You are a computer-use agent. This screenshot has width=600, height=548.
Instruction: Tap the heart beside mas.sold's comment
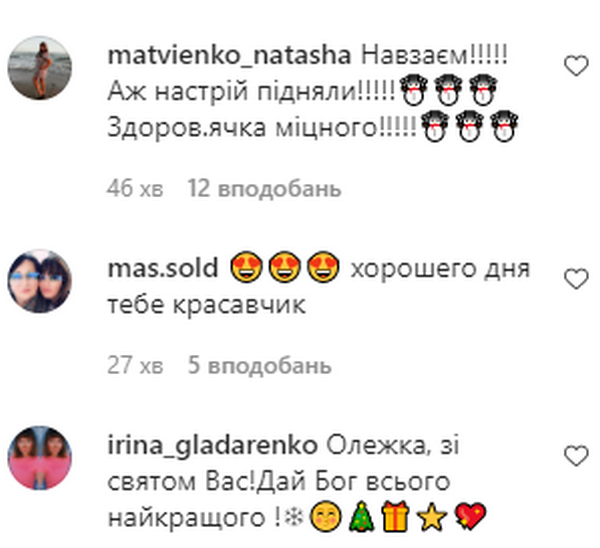576,279
